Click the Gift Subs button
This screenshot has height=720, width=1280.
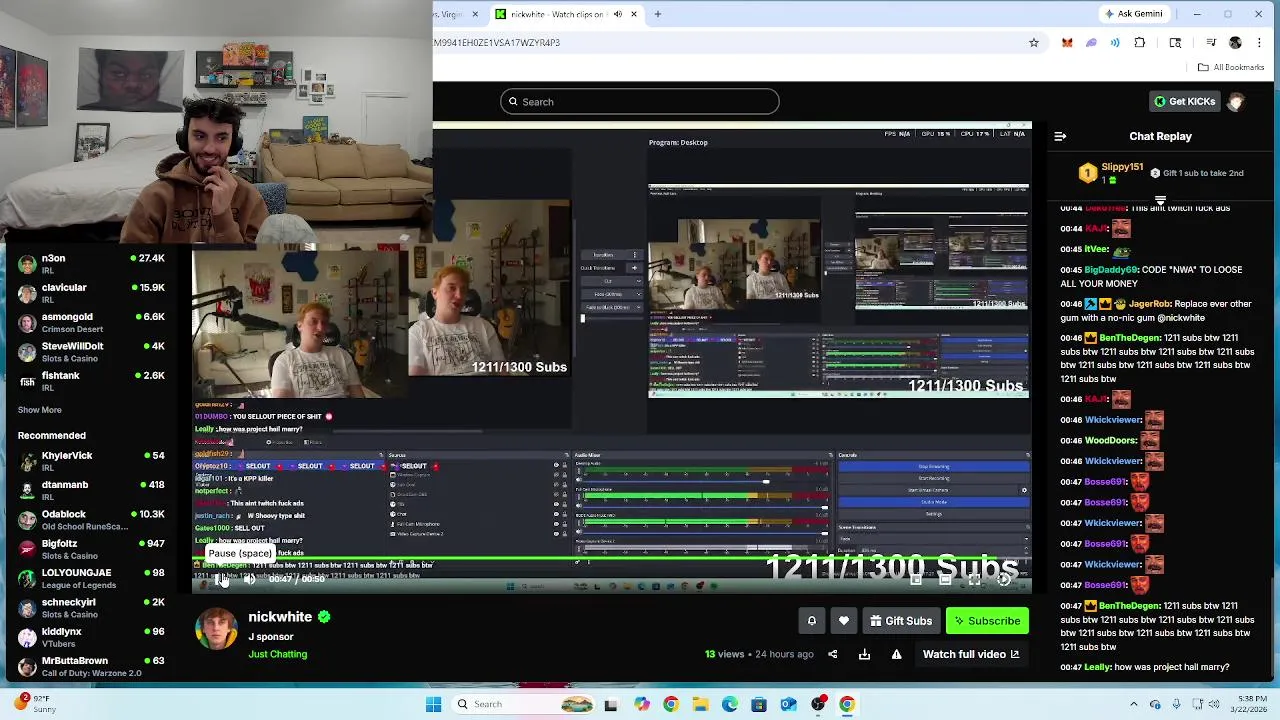coord(901,621)
